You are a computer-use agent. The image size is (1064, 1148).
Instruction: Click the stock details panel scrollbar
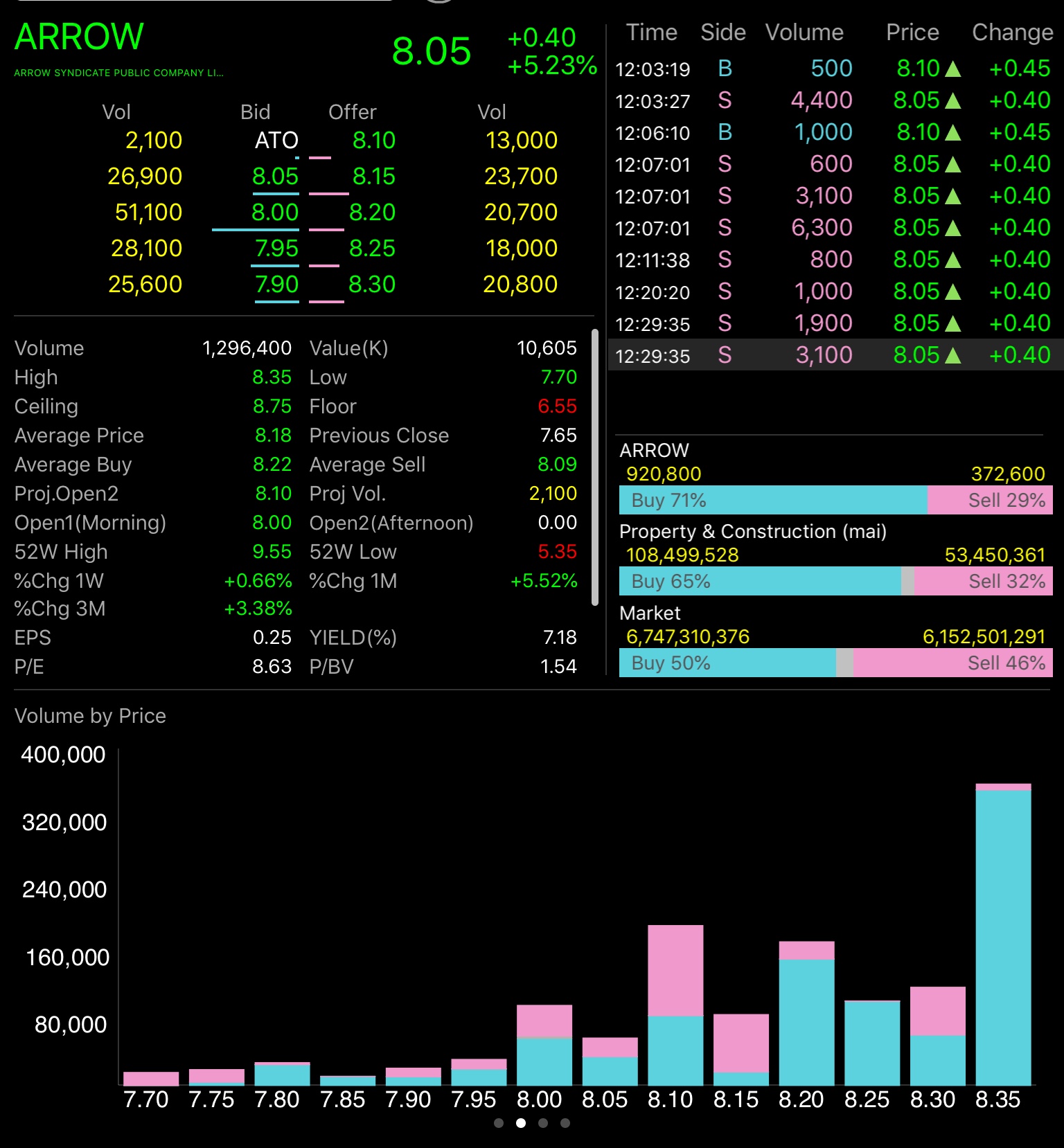[595, 467]
